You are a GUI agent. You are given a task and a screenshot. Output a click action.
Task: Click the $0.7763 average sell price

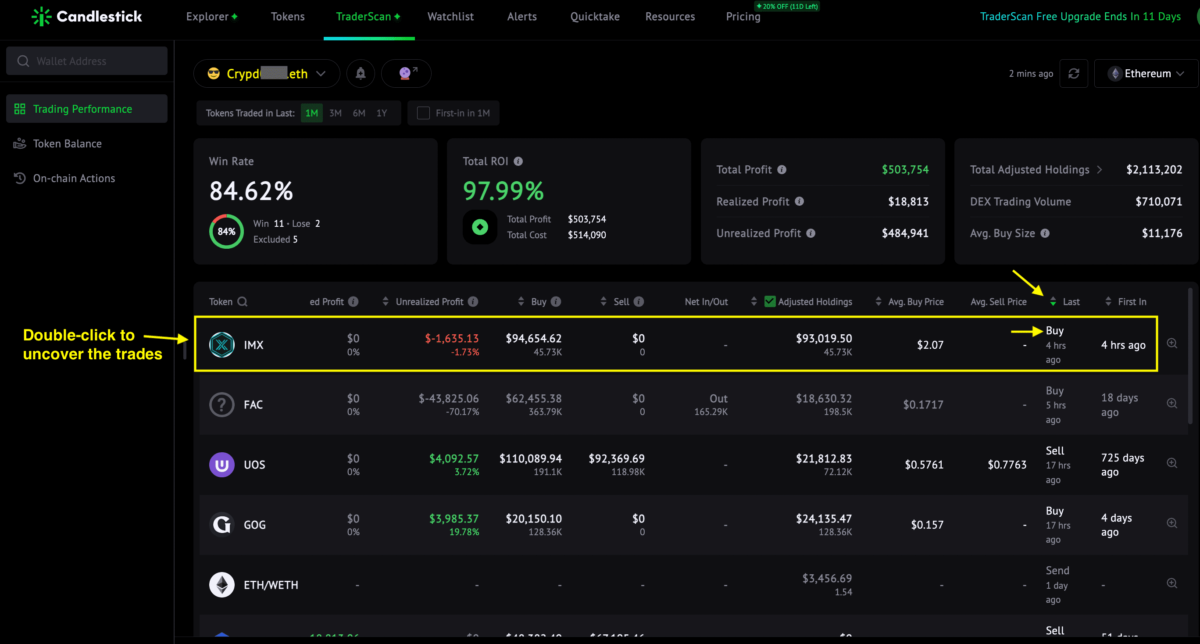pos(1007,465)
